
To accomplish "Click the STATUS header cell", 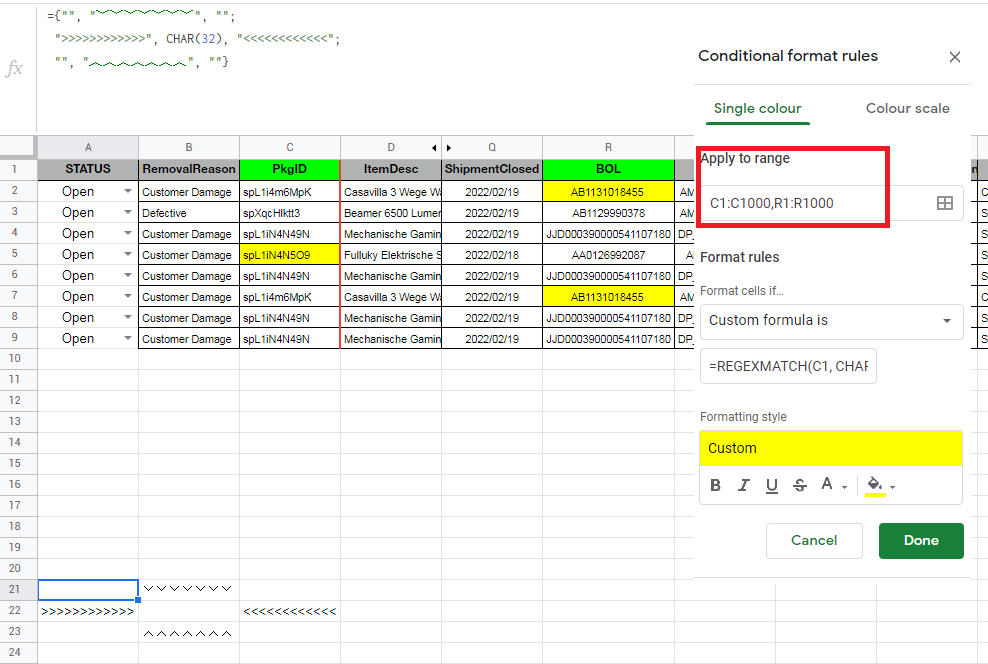I will click(x=88, y=169).
